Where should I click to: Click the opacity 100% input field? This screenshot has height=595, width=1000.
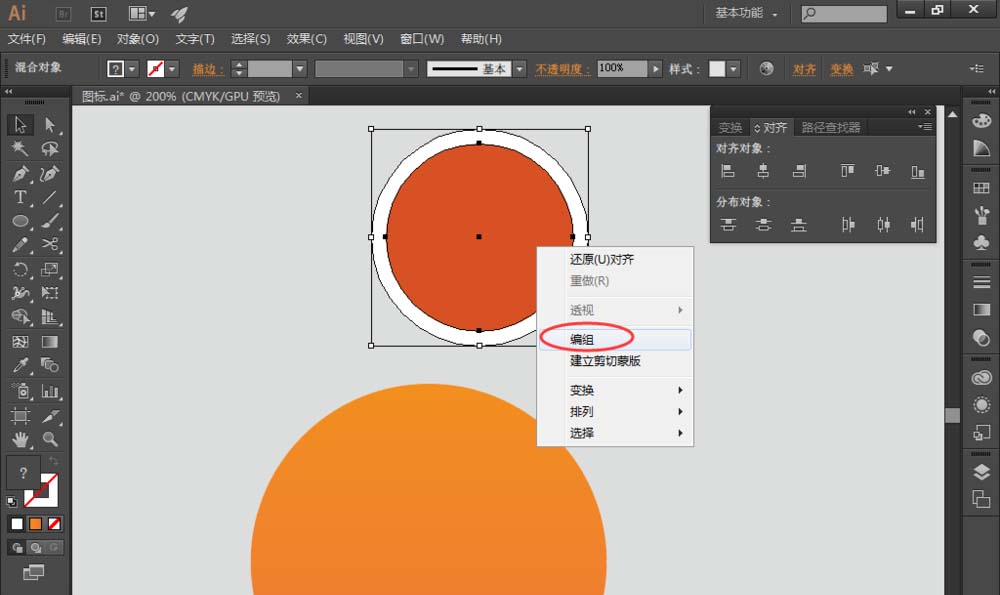(x=622, y=68)
